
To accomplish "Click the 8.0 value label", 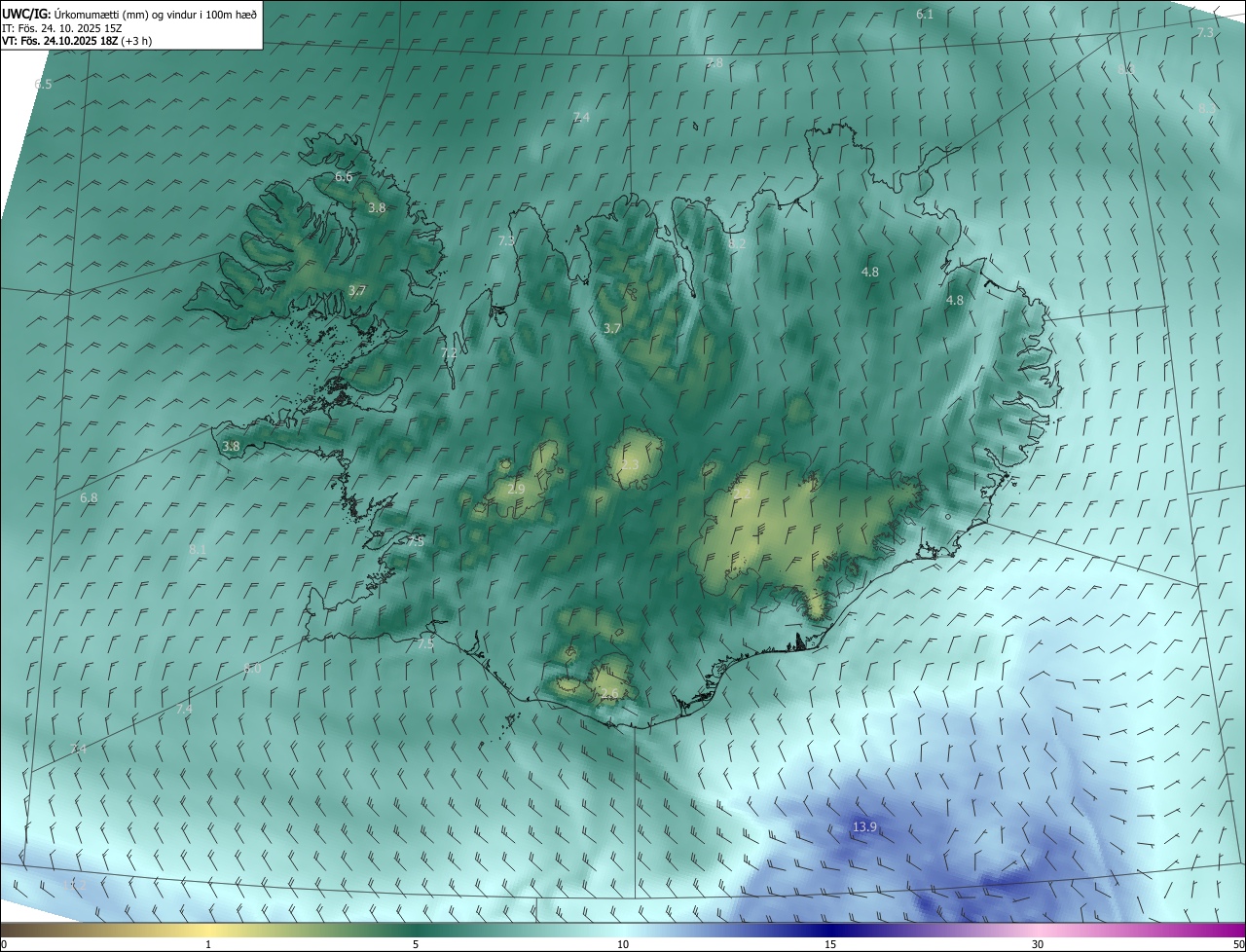I will 252,669.
